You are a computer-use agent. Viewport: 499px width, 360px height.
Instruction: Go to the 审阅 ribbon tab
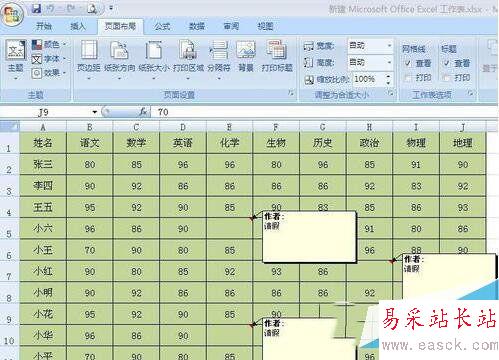tap(231, 26)
